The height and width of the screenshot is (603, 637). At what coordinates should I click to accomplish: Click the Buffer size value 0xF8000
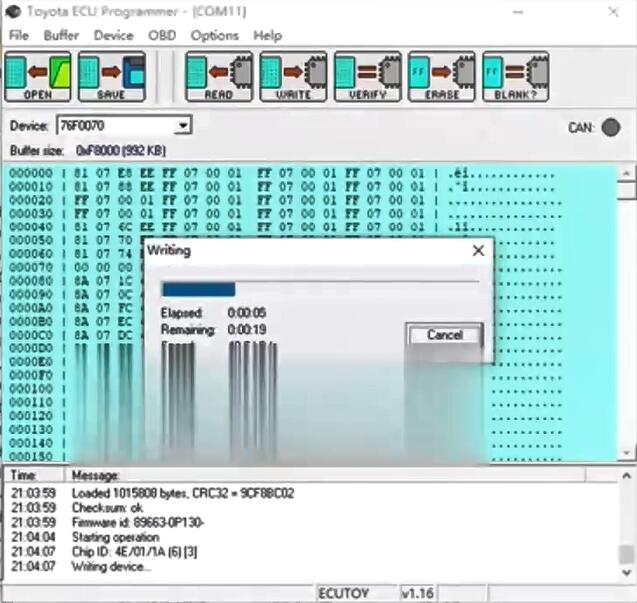point(121,151)
